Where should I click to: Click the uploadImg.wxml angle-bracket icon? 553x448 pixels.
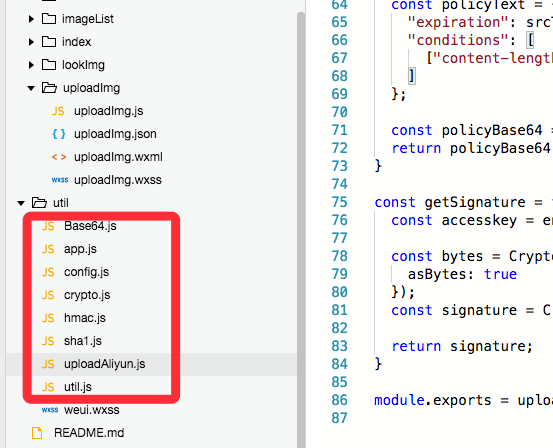tap(59, 157)
